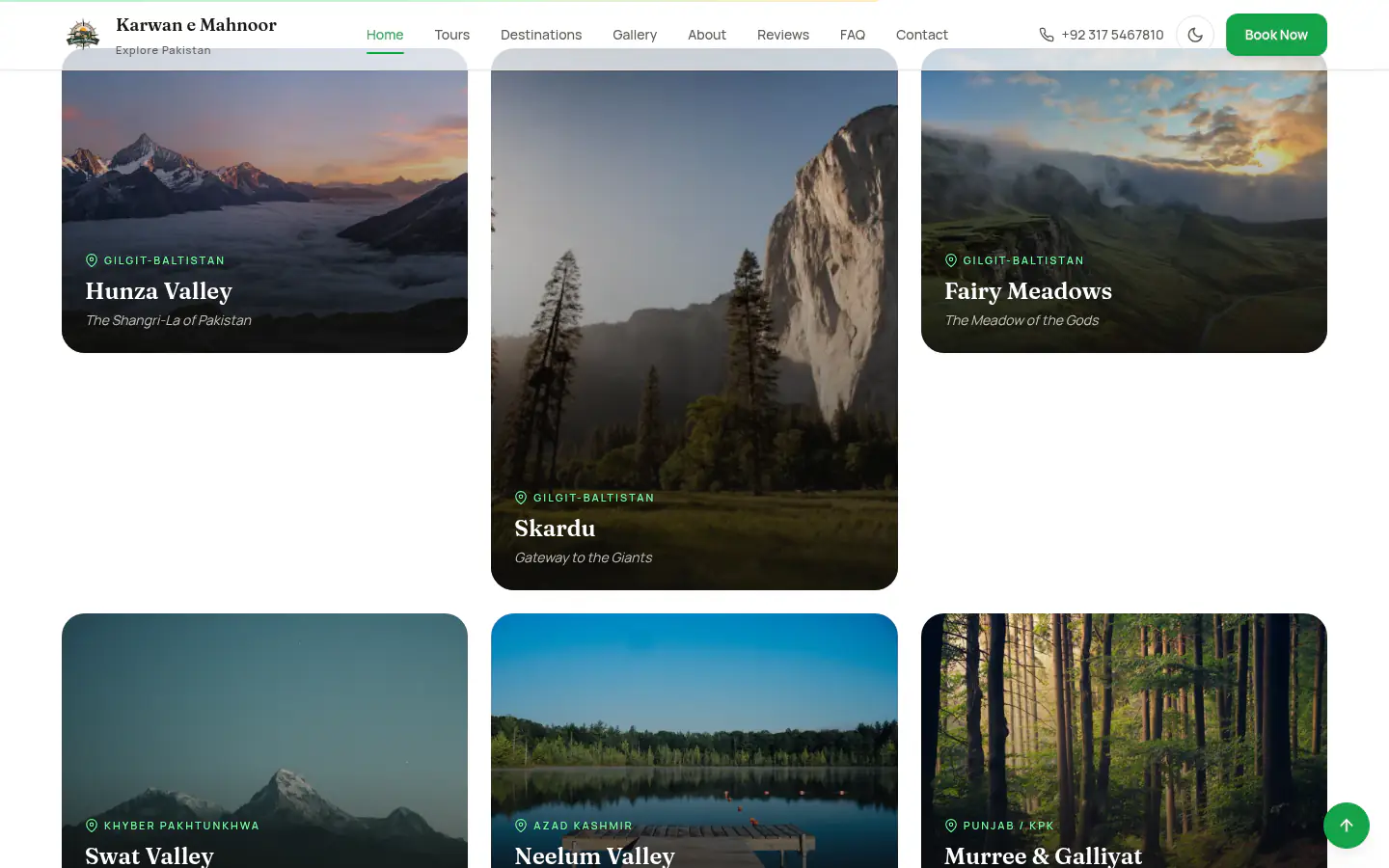Open the Destinations nav item
Viewport: 1389px width, 868px height.
point(541,35)
